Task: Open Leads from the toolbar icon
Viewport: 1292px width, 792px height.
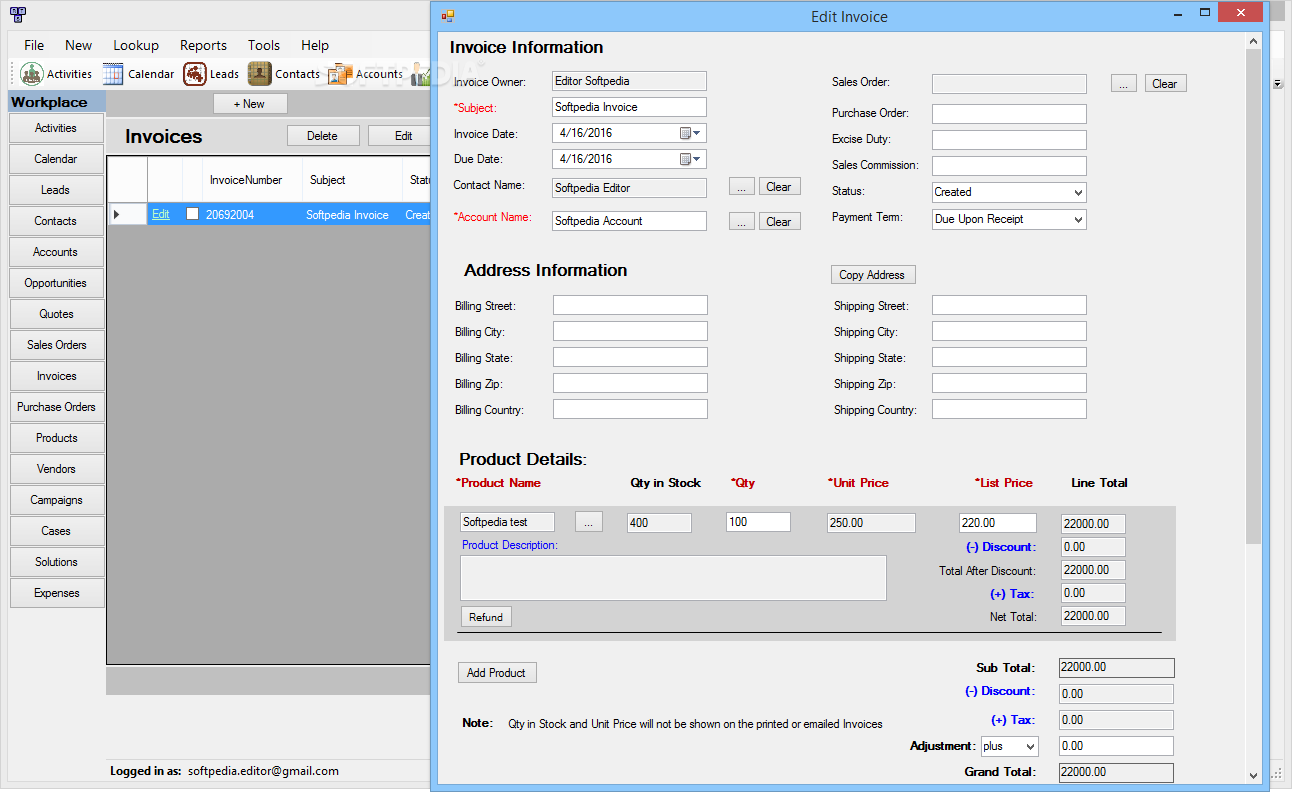Action: (195, 74)
